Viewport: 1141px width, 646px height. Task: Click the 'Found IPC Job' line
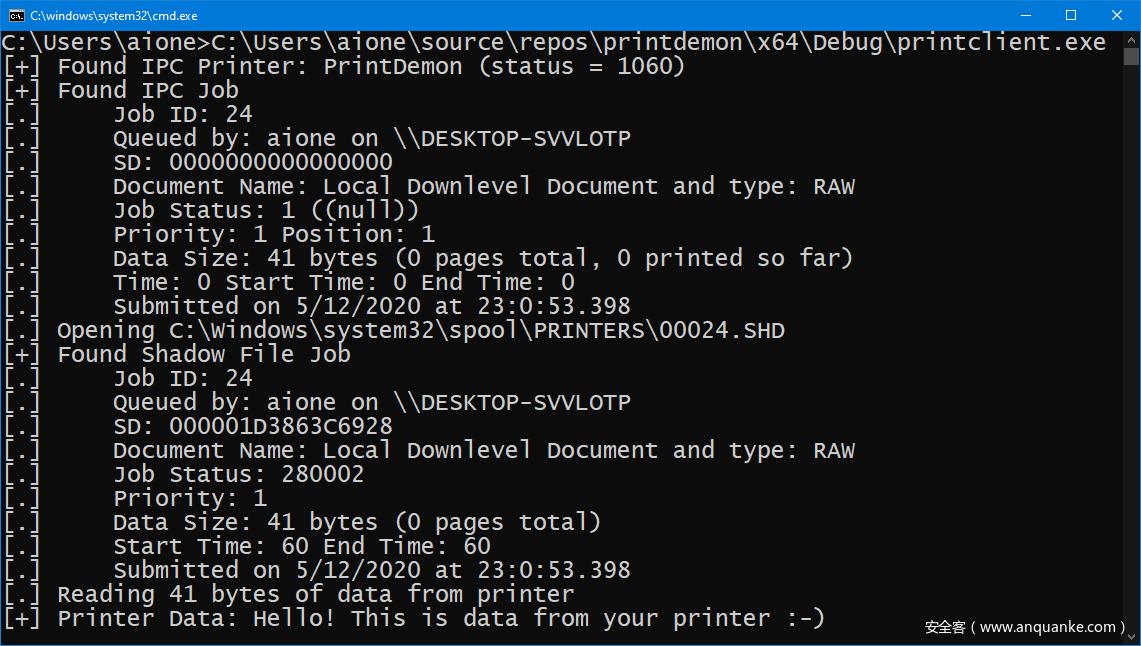click(148, 90)
